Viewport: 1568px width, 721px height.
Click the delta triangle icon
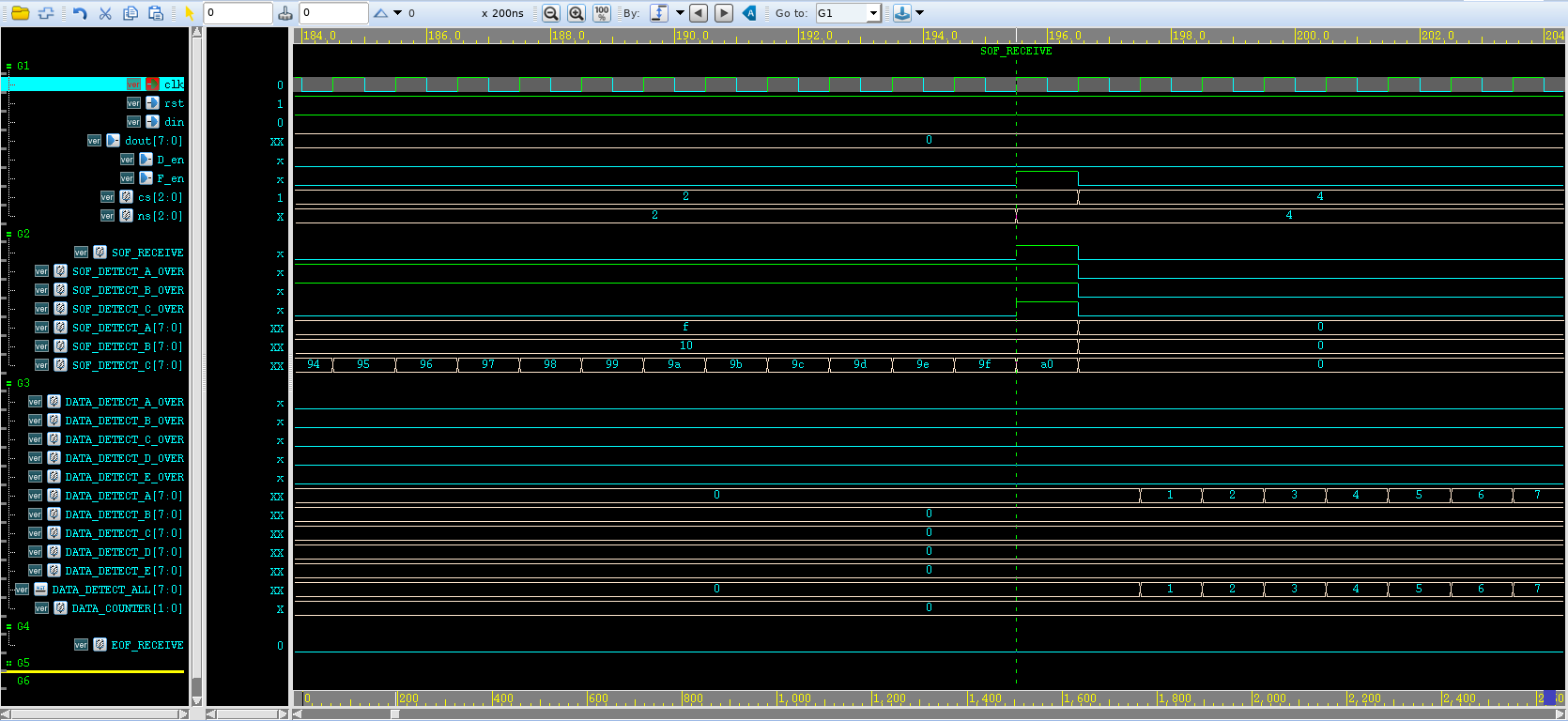[x=380, y=13]
